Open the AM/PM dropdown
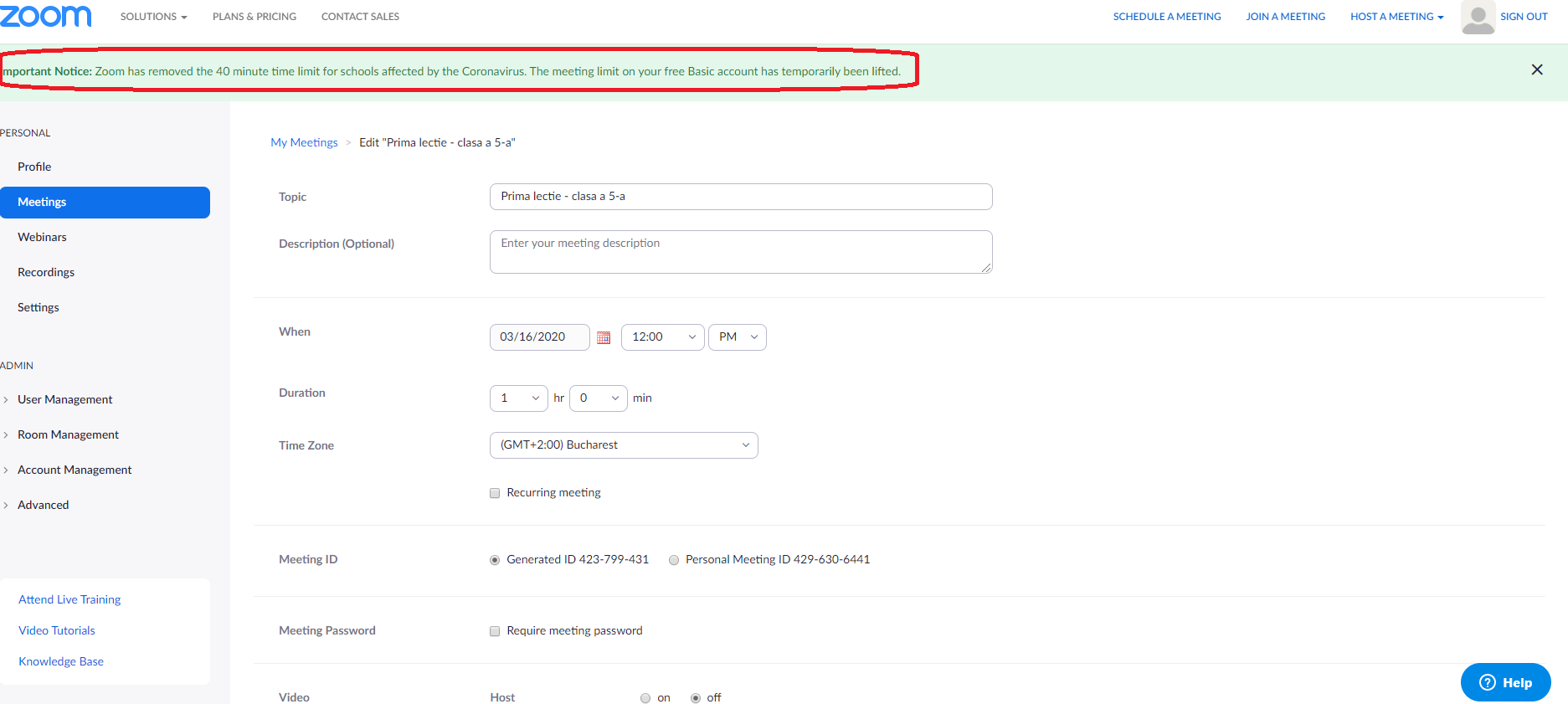 (737, 337)
